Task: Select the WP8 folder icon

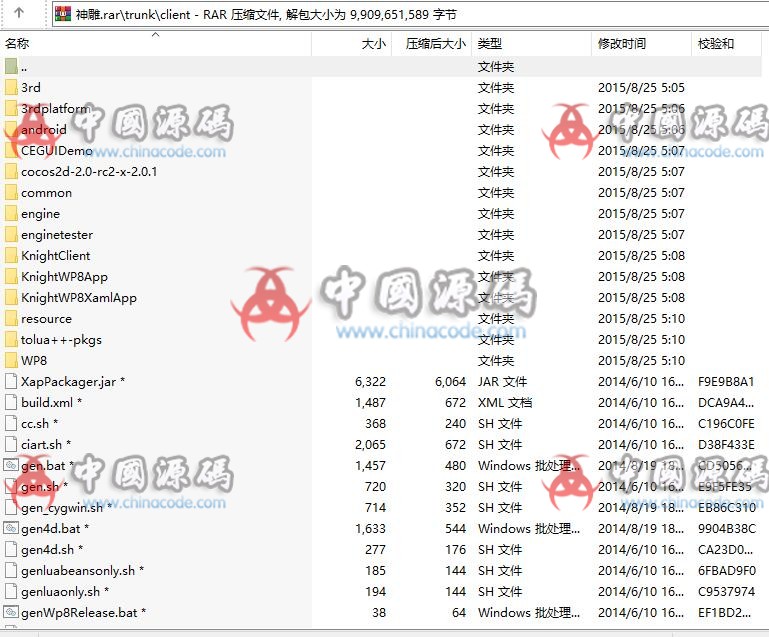Action: (x=11, y=360)
